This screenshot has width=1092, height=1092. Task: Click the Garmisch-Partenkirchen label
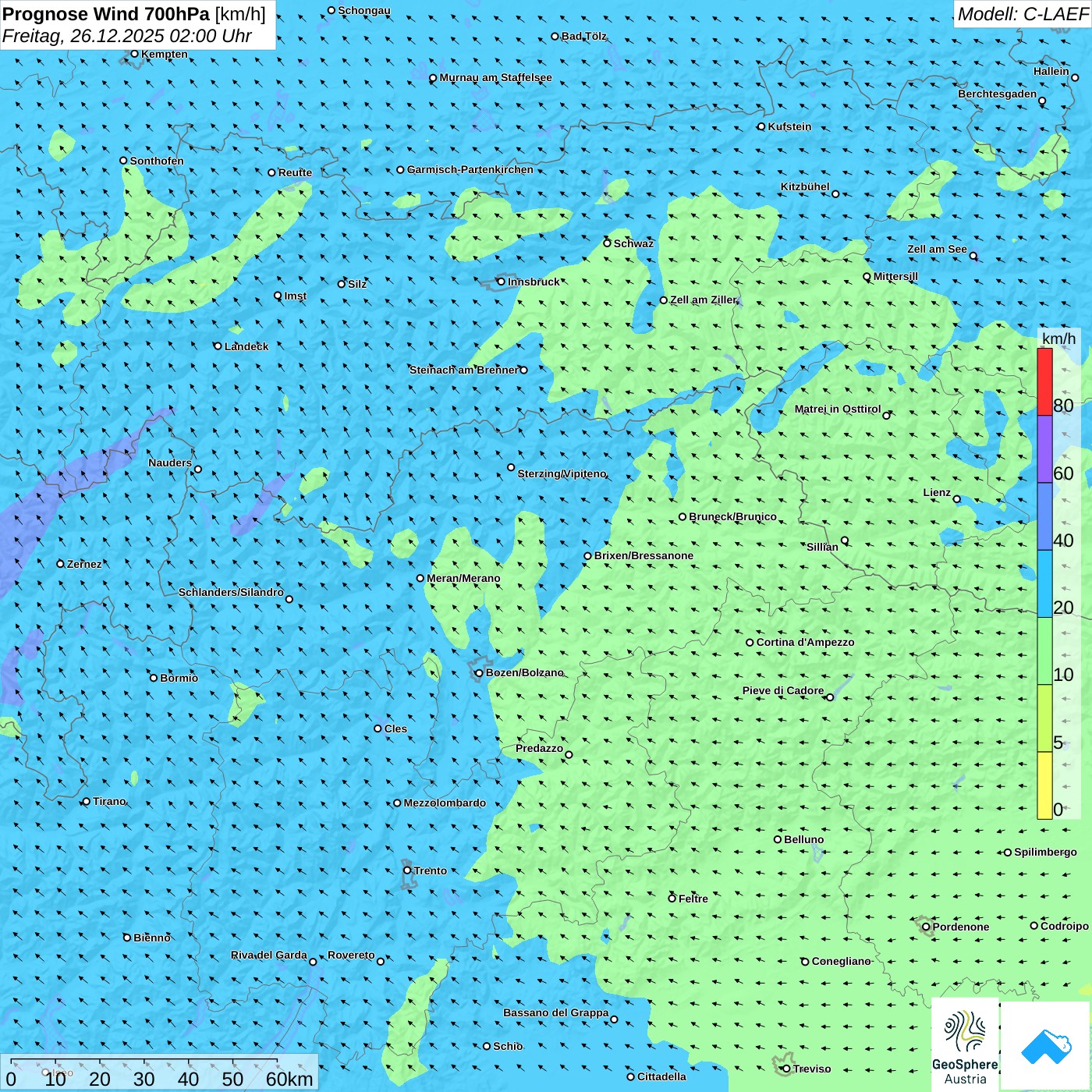tap(470, 169)
